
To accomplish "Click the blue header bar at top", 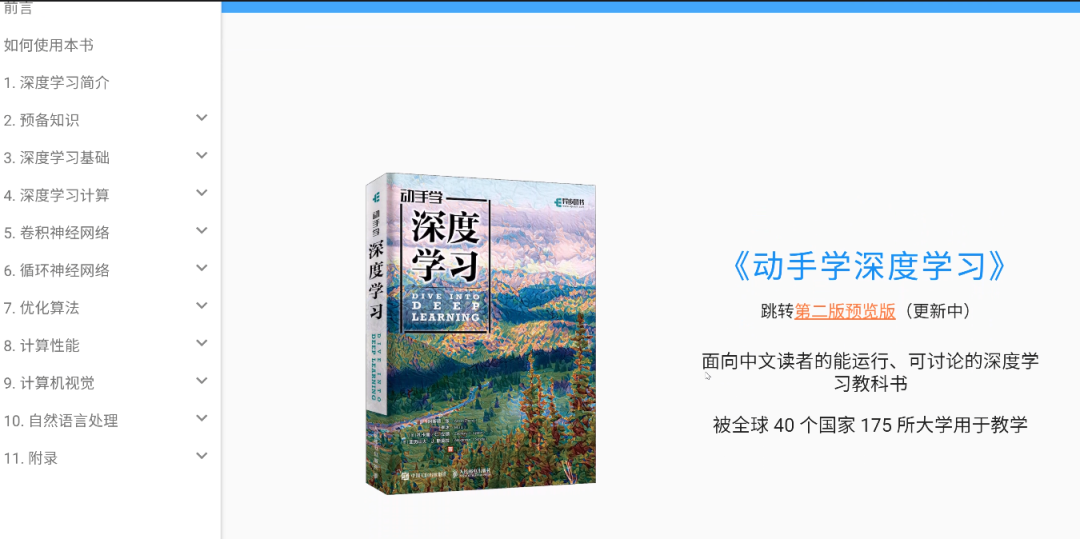I will click(x=650, y=7).
